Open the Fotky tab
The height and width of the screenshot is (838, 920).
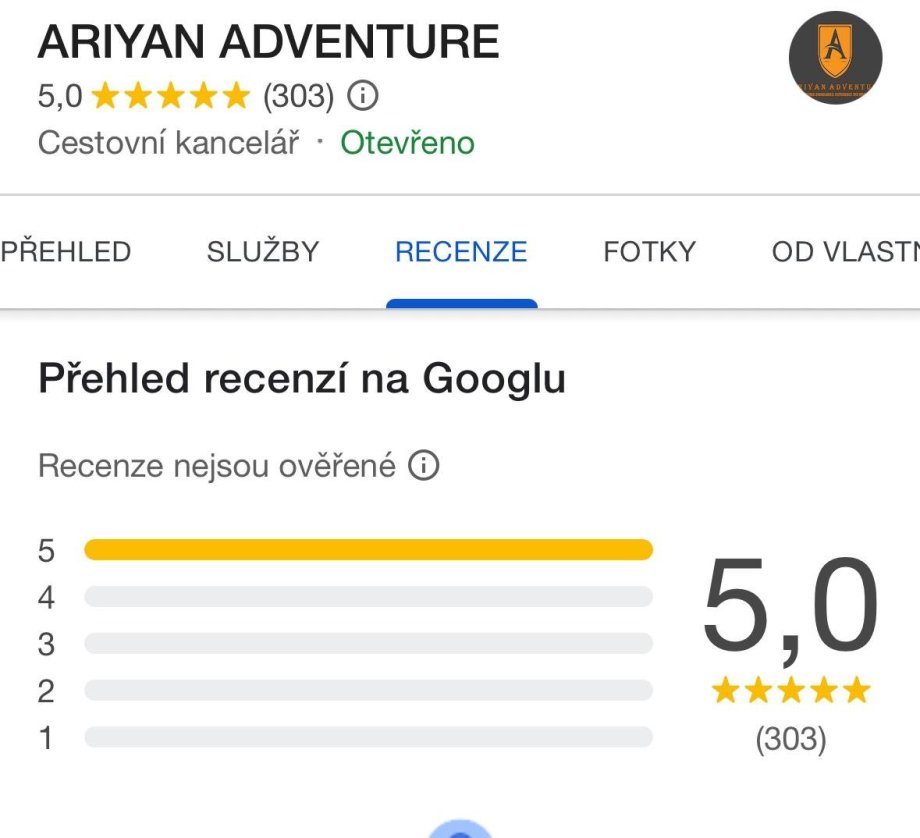(649, 252)
